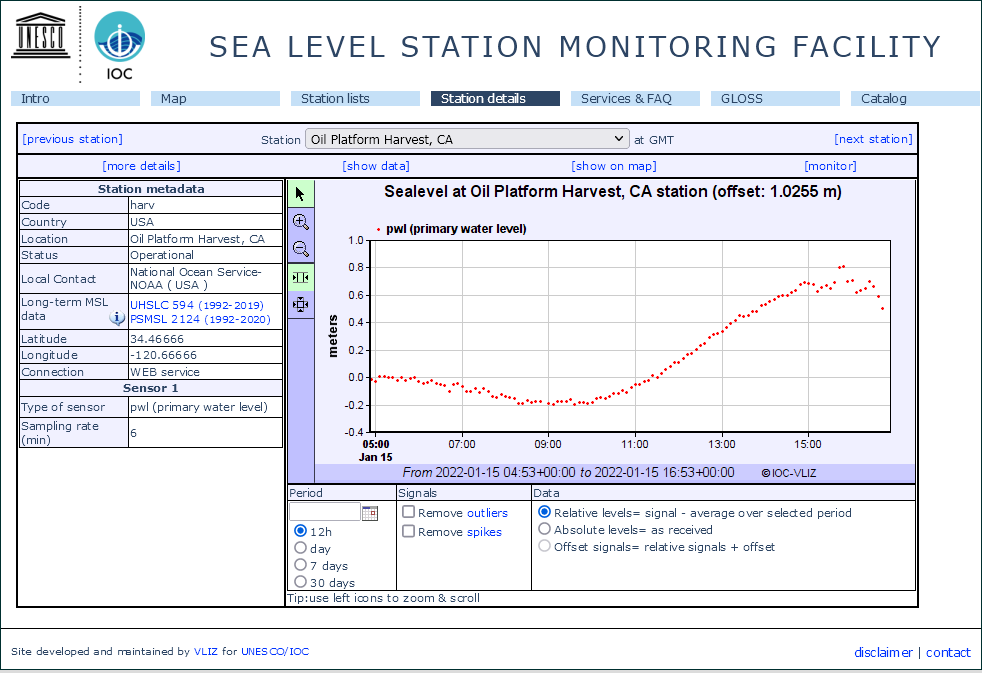Go to the previous station

pos(73,139)
